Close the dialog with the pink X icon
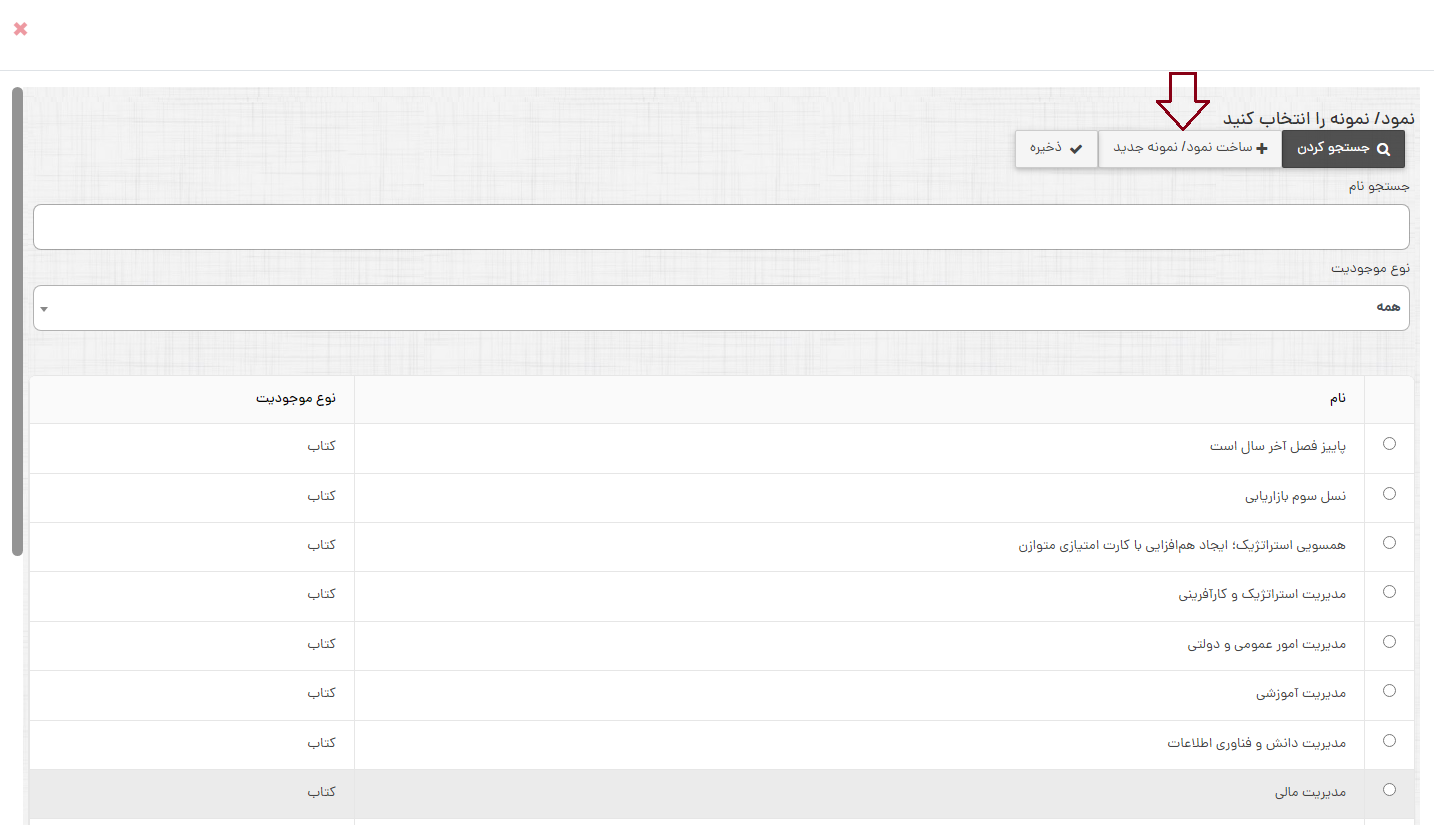This screenshot has width=1434, height=839. click(x=20, y=29)
